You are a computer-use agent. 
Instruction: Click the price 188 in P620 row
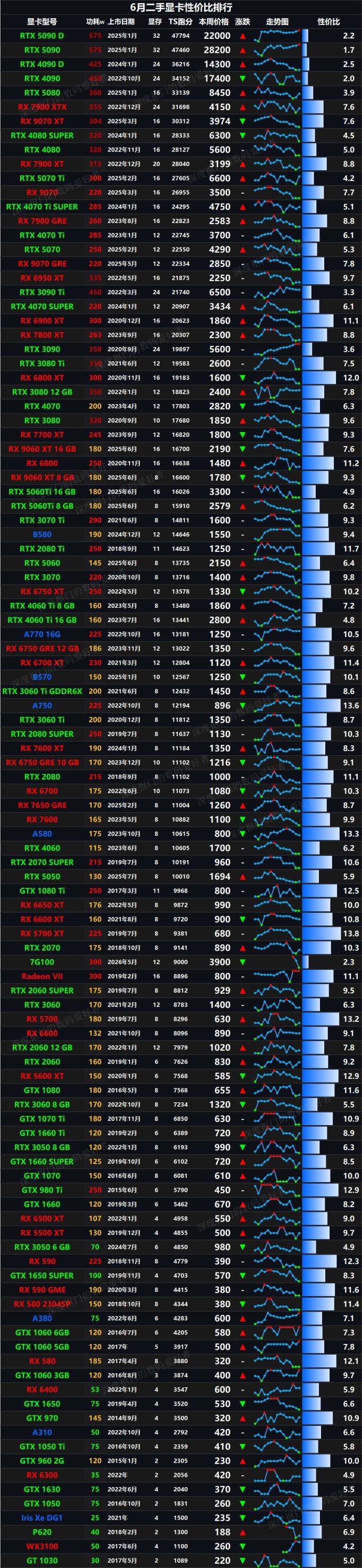click(x=223, y=1532)
